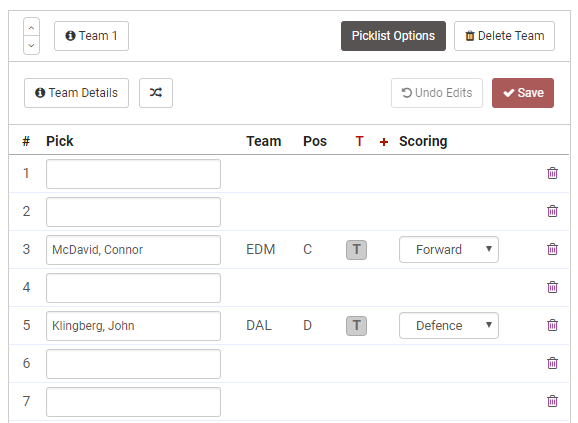This screenshot has width=578, height=423.
Task: Move team up with chevron arrow
Action: [31, 27]
